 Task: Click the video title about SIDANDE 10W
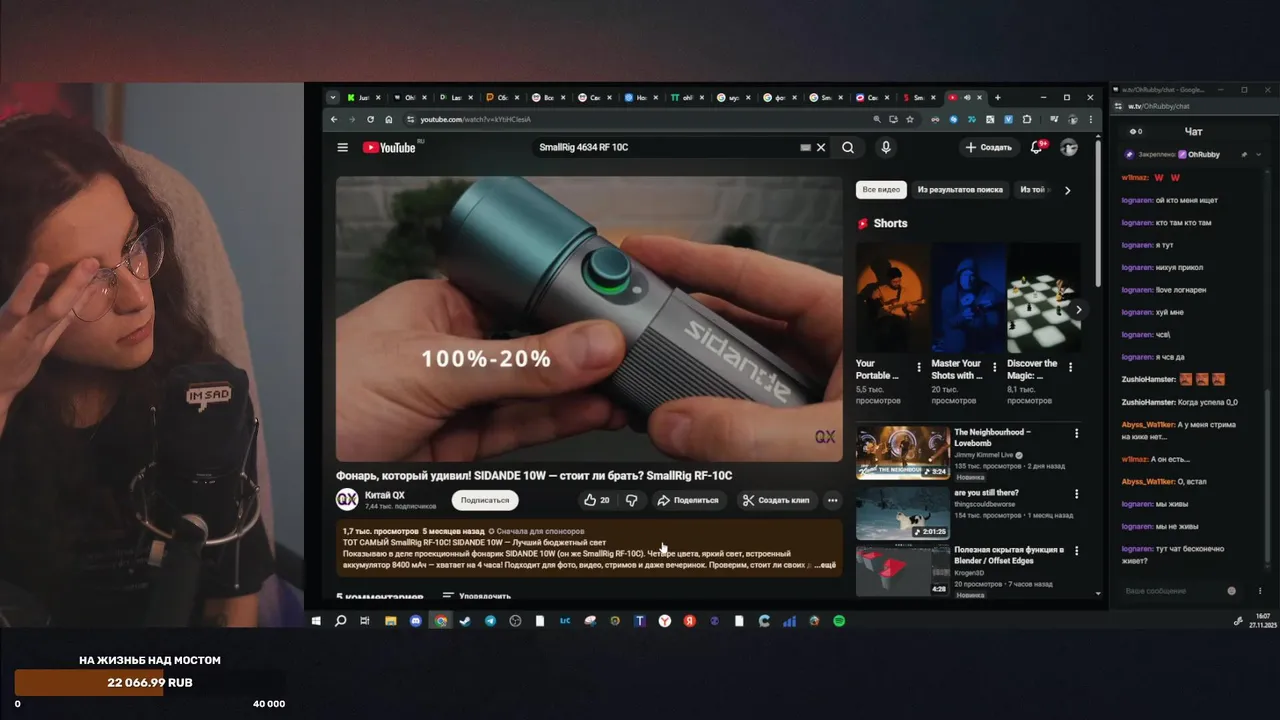[x=534, y=476]
